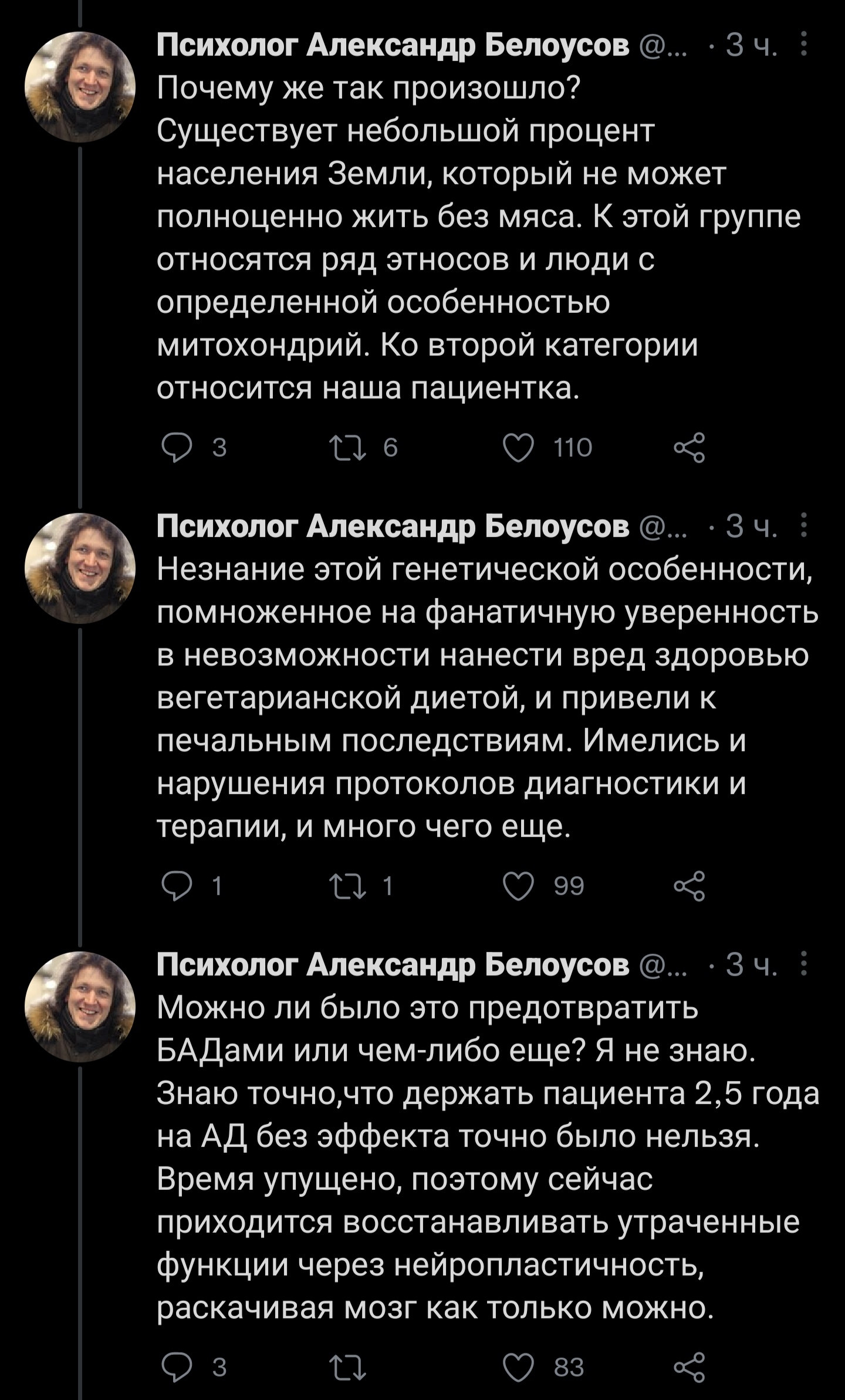
Task: Share the second tweet about genetics
Action: [x=689, y=886]
